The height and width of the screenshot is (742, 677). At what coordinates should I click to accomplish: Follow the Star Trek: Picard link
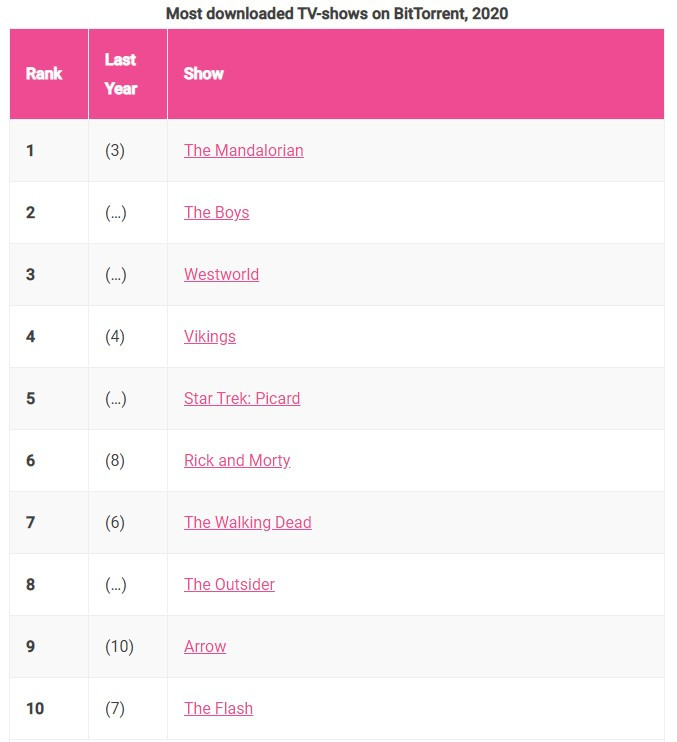click(242, 398)
